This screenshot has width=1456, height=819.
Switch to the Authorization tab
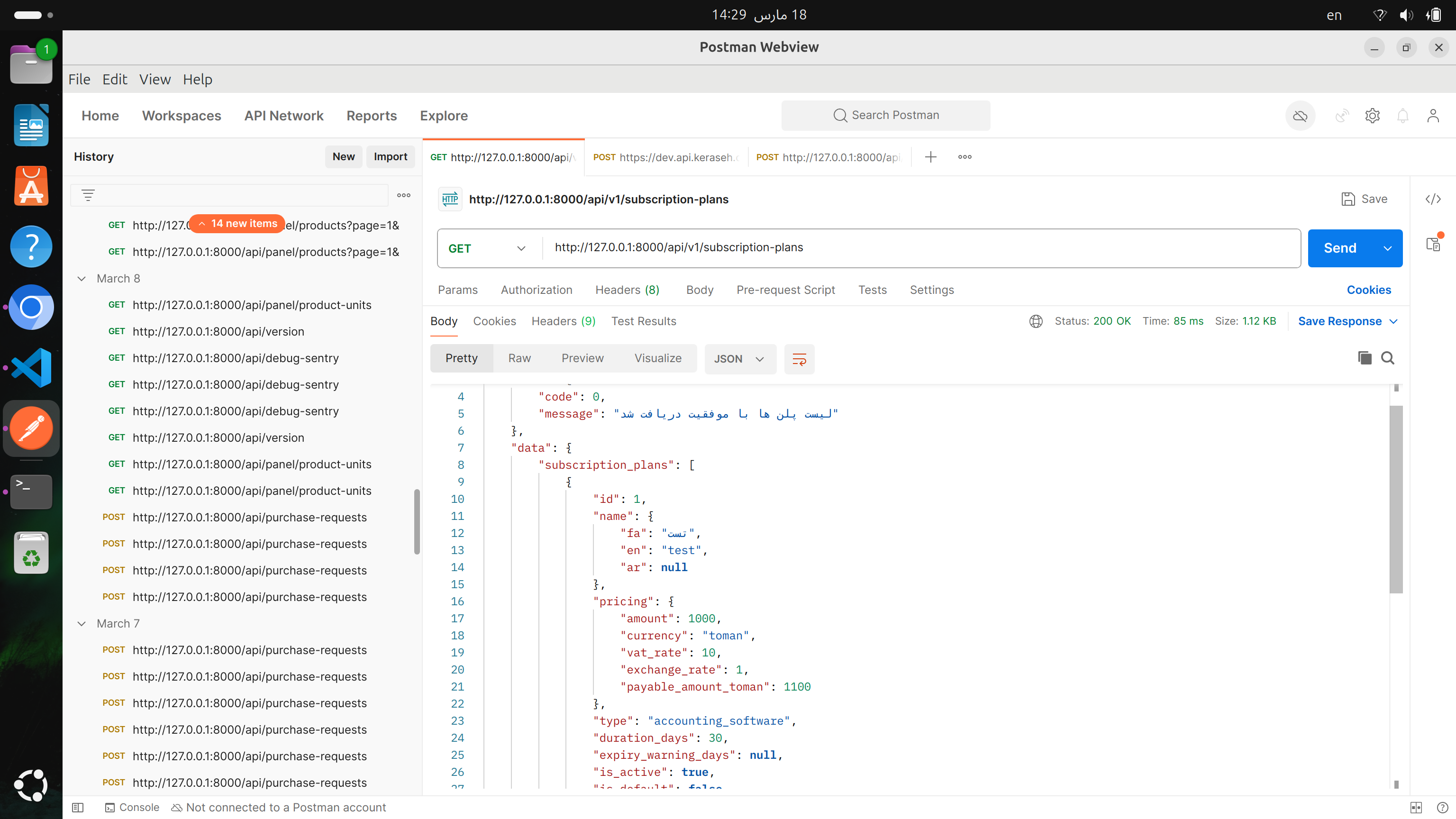tap(537, 290)
